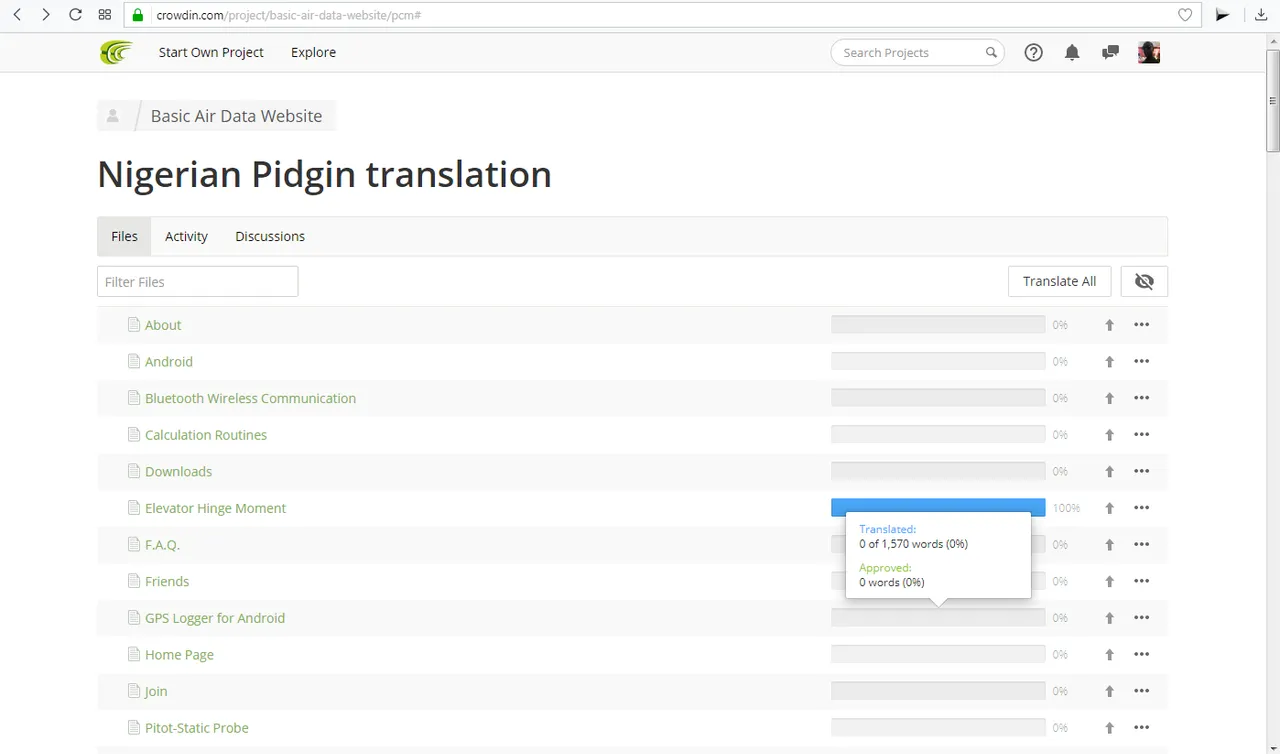This screenshot has height=754, width=1280.
Task: Open the Elevator Hinge Moment file
Action: [x=215, y=508]
